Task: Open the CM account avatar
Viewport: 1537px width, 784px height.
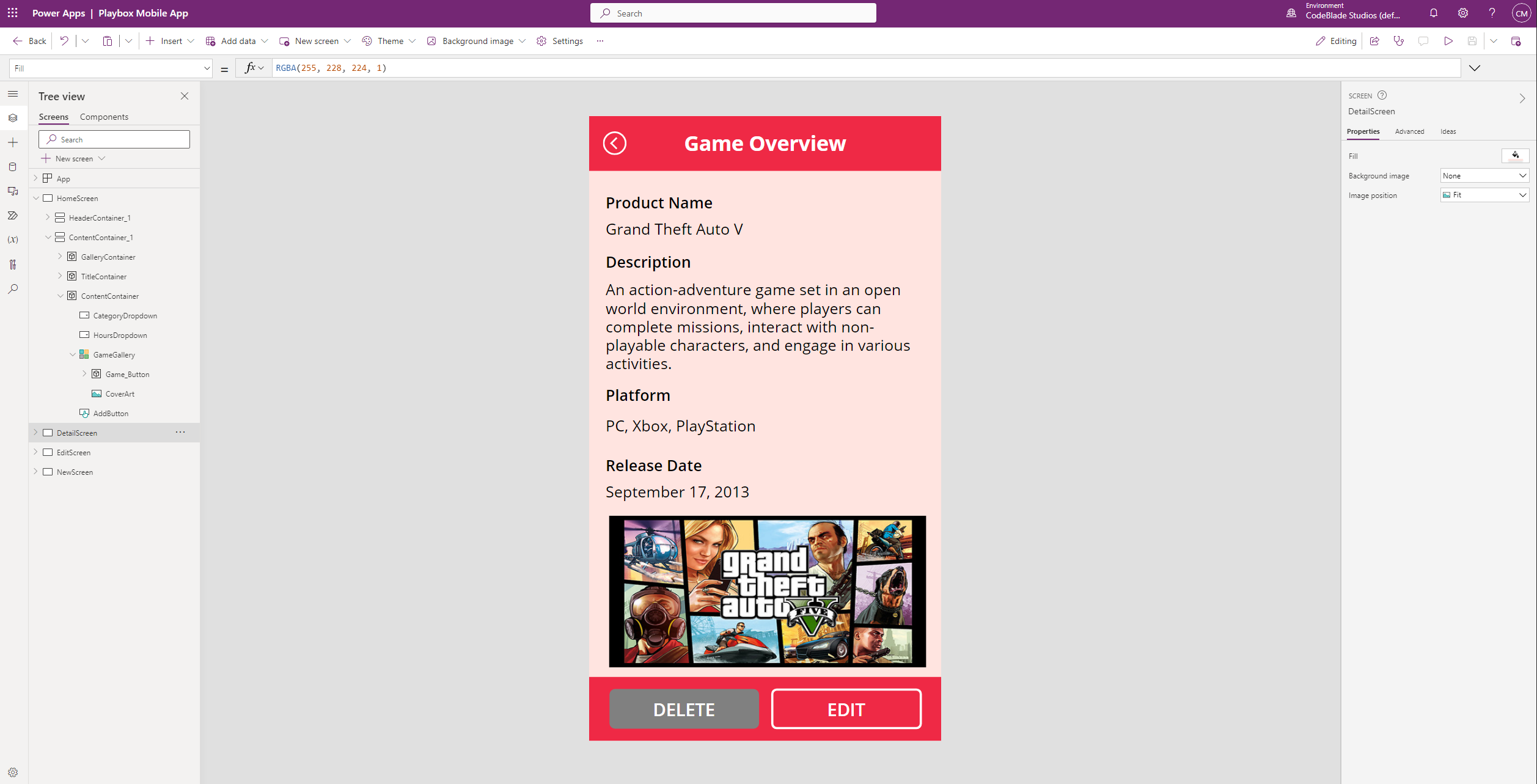Action: pyautogui.click(x=1521, y=13)
